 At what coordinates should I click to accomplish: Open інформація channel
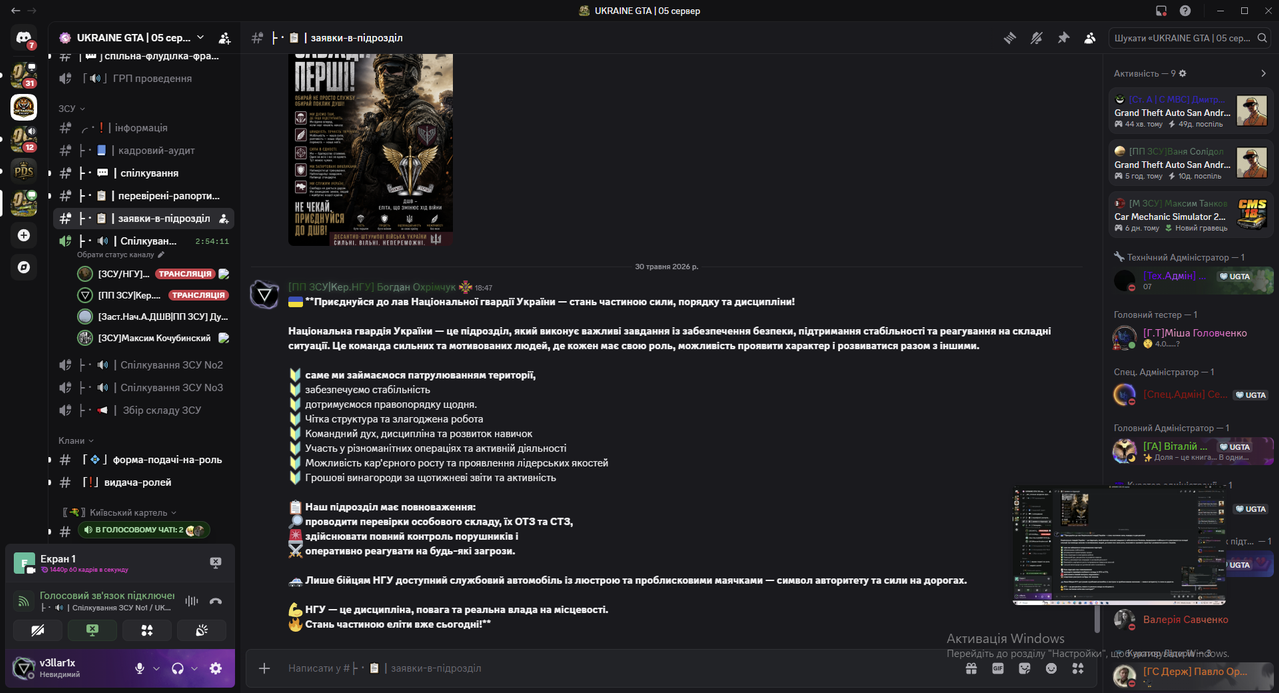144,128
